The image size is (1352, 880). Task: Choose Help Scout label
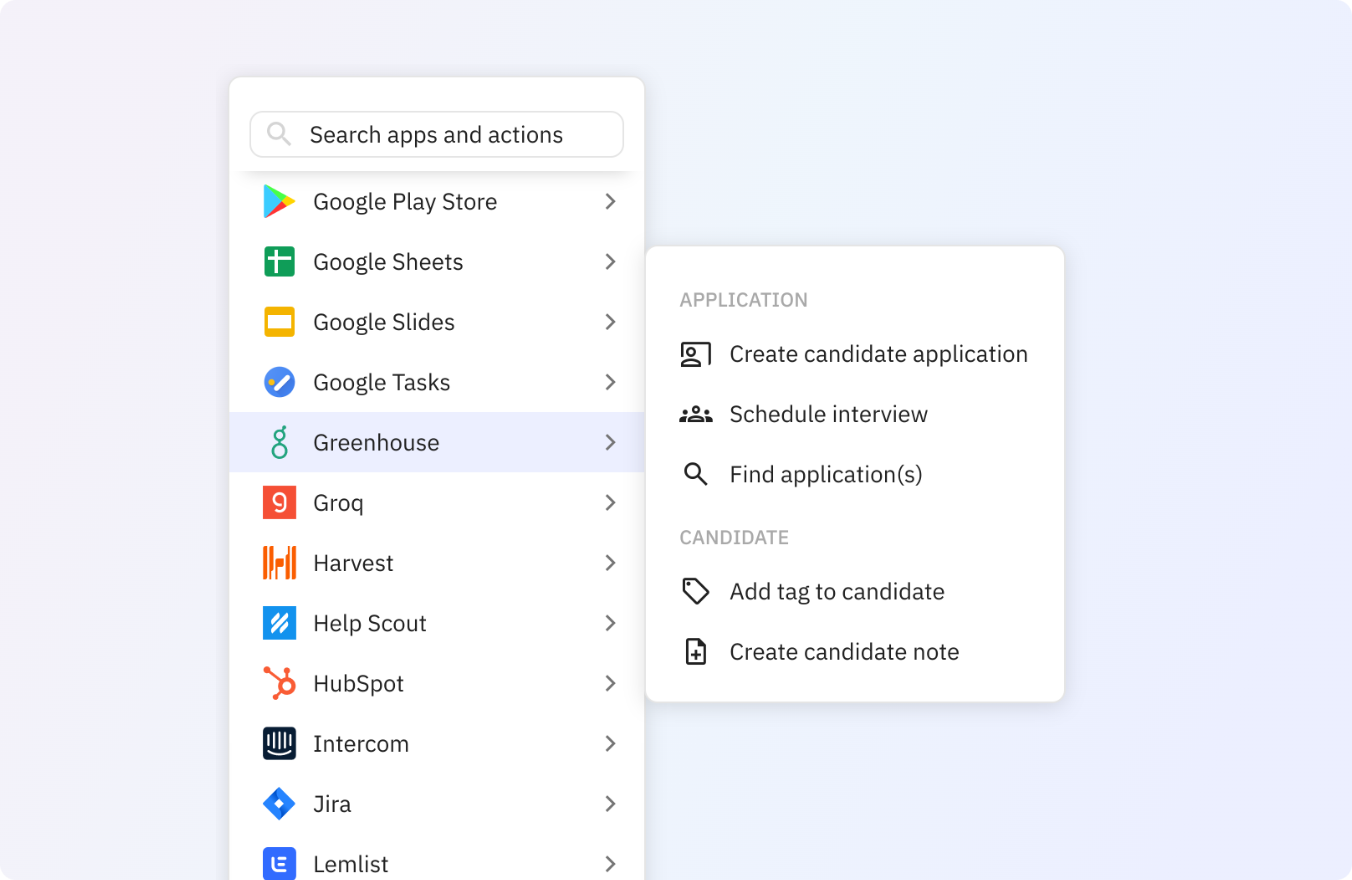tap(370, 623)
